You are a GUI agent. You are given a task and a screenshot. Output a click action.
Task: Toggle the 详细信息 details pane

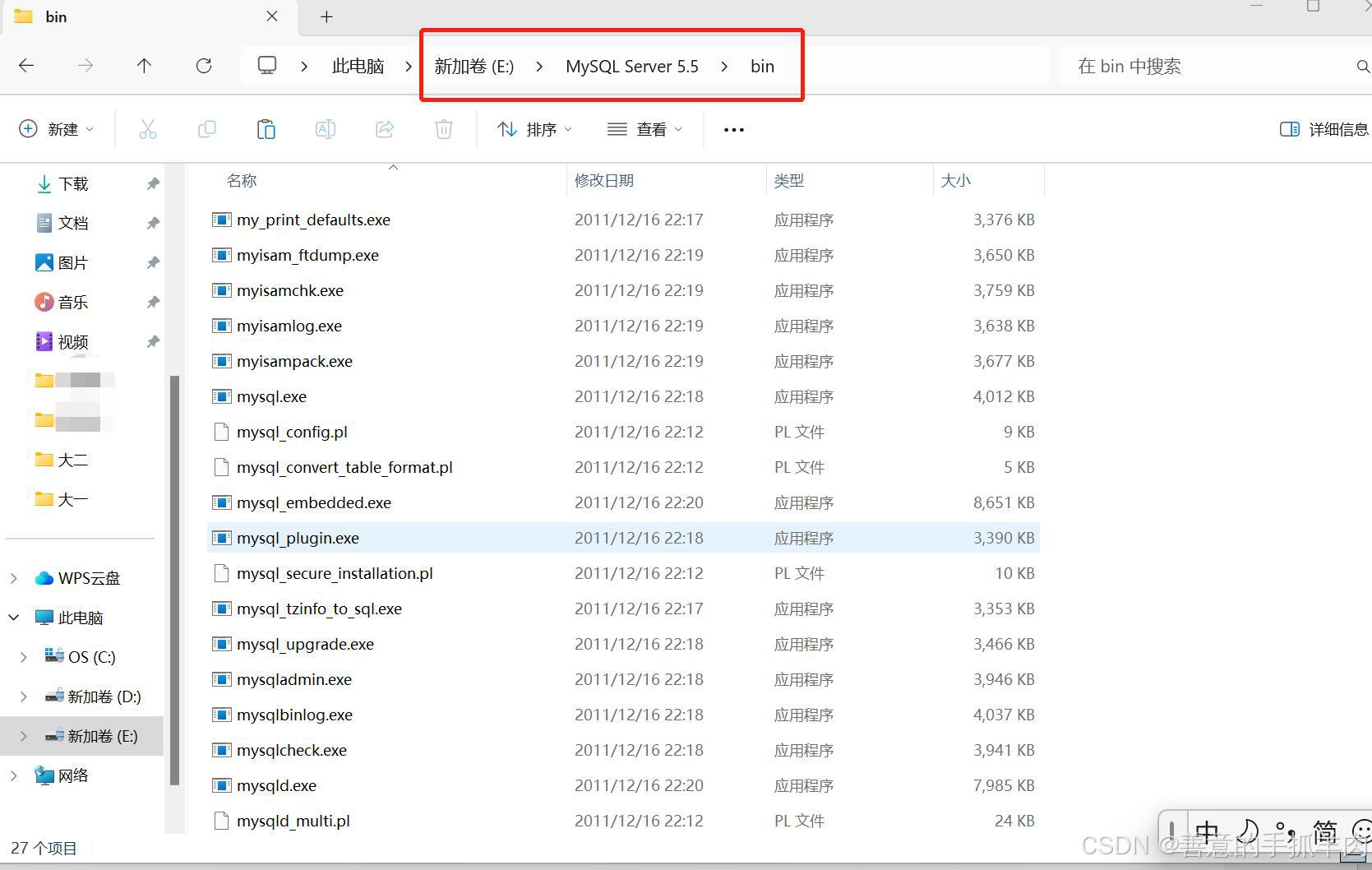(x=1324, y=129)
